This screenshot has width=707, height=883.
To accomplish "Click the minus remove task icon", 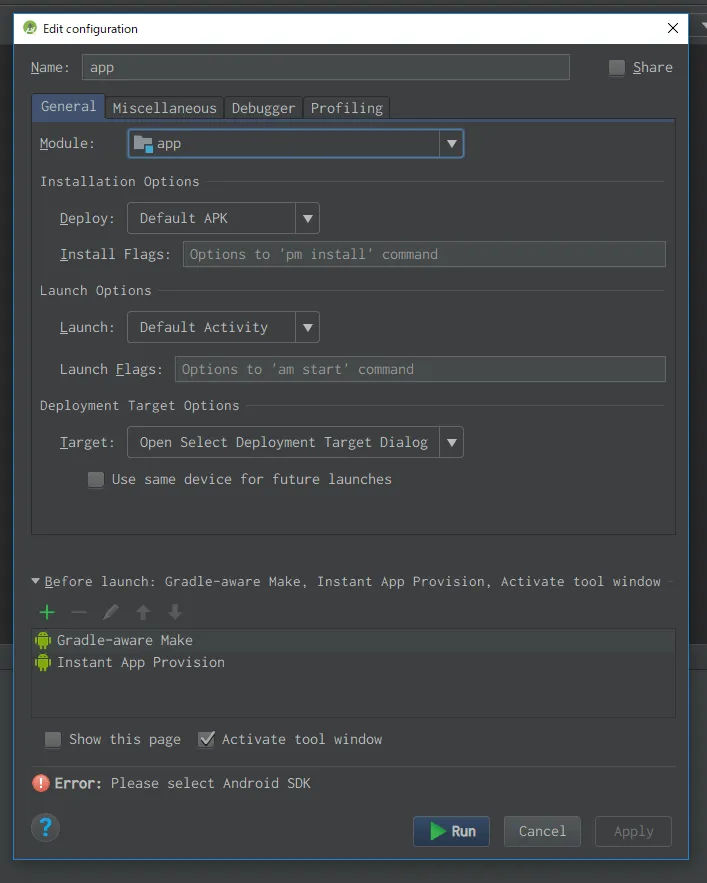I will pos(79,612).
